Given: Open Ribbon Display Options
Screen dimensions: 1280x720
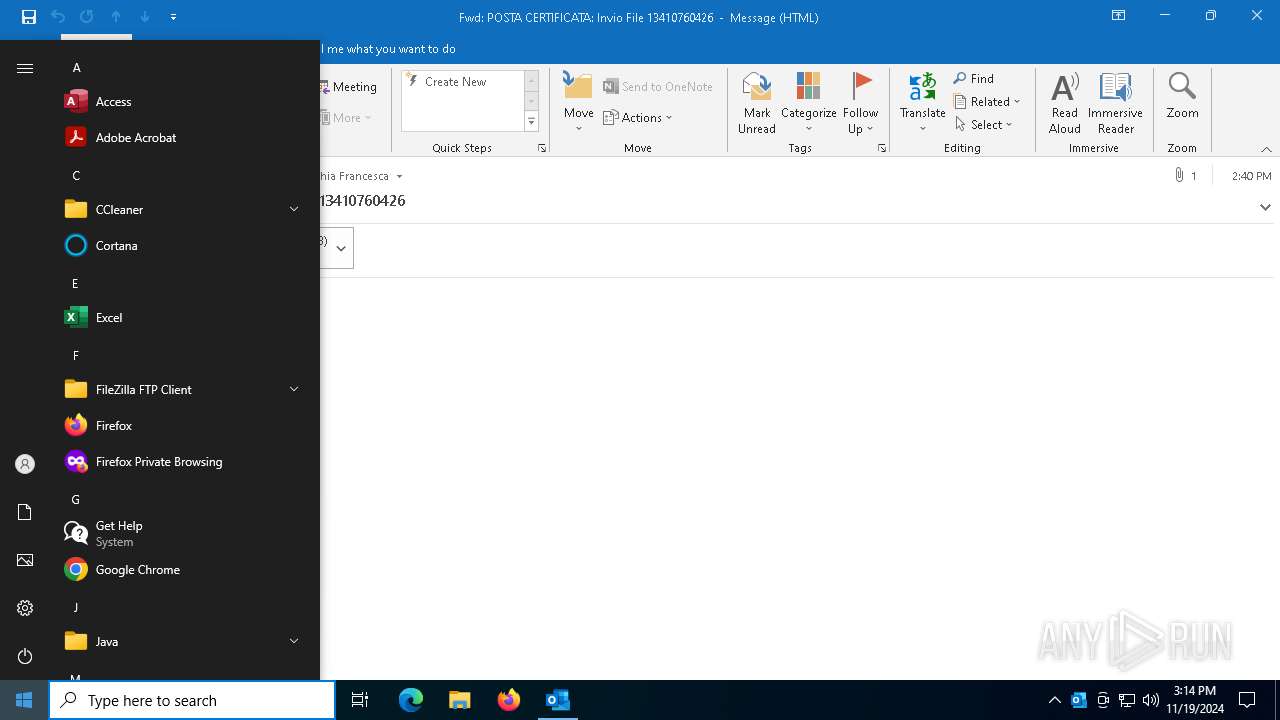Looking at the screenshot, I should tap(1118, 16).
